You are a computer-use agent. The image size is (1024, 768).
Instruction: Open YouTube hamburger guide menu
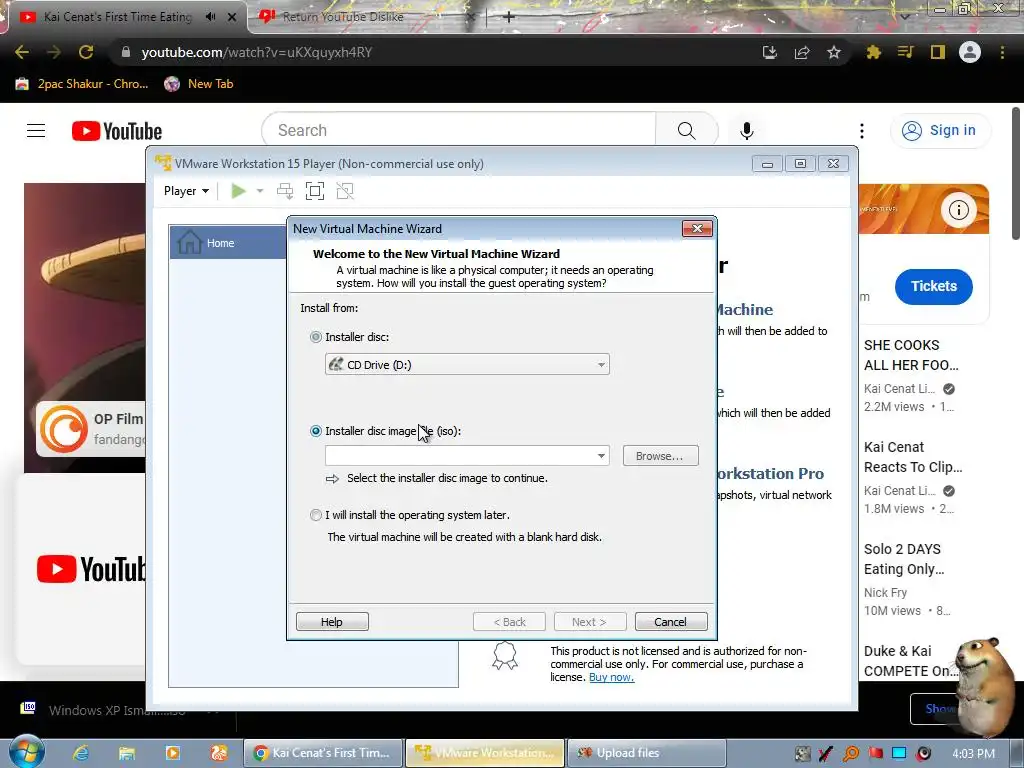pyautogui.click(x=36, y=131)
